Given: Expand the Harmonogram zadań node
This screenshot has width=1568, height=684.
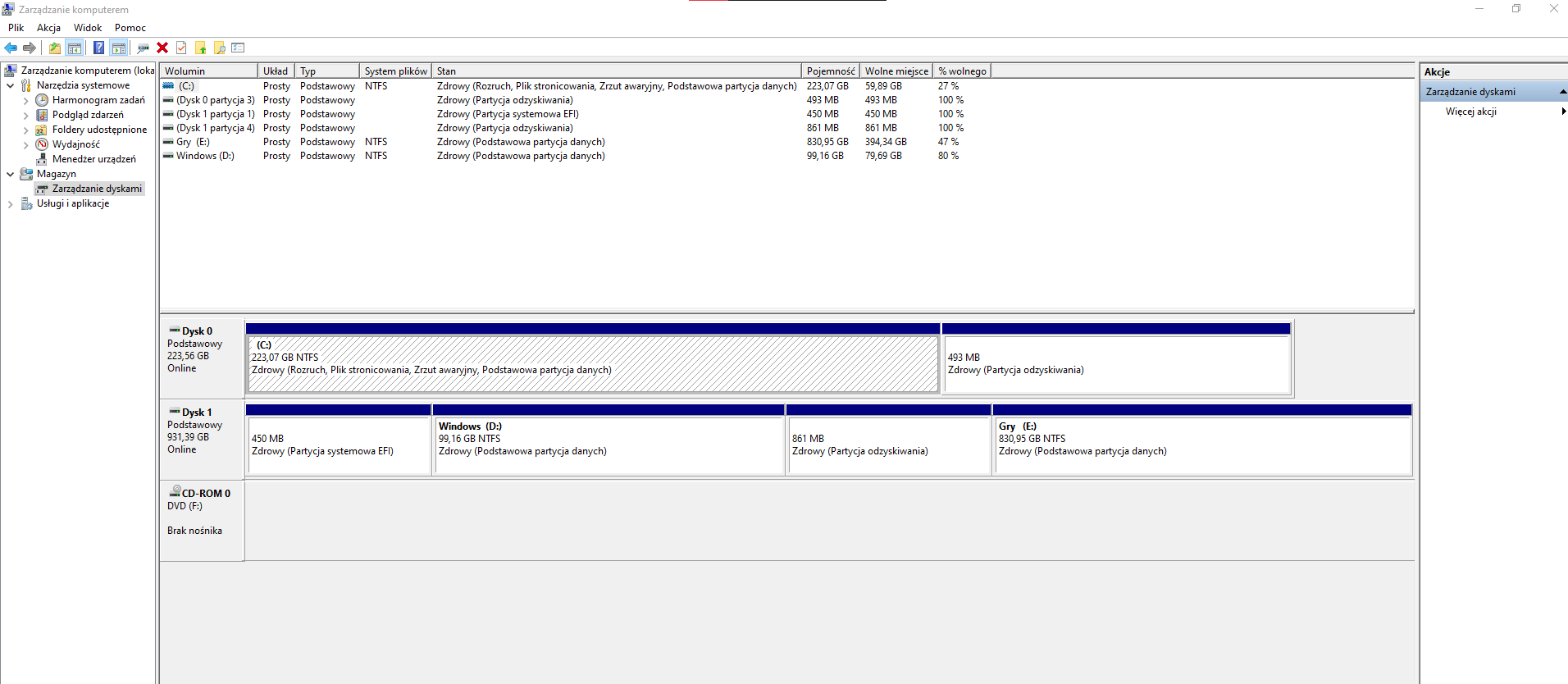Looking at the screenshot, I should click(x=25, y=100).
